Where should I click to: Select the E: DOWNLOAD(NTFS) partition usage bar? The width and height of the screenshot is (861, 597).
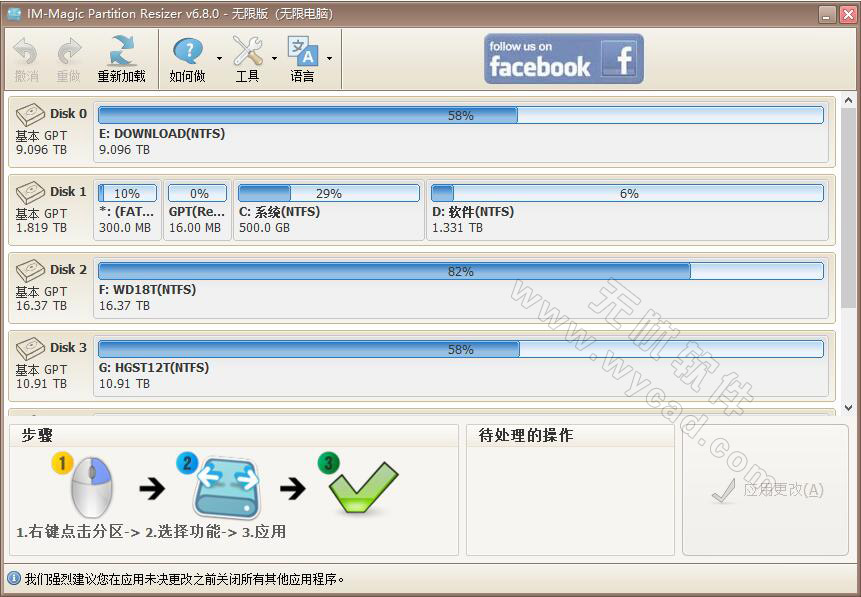(461, 115)
